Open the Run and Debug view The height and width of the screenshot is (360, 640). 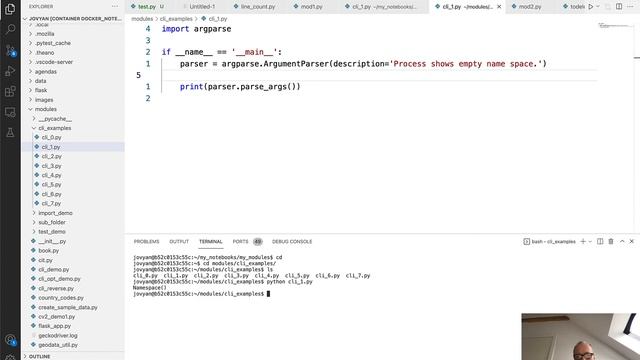10,71
